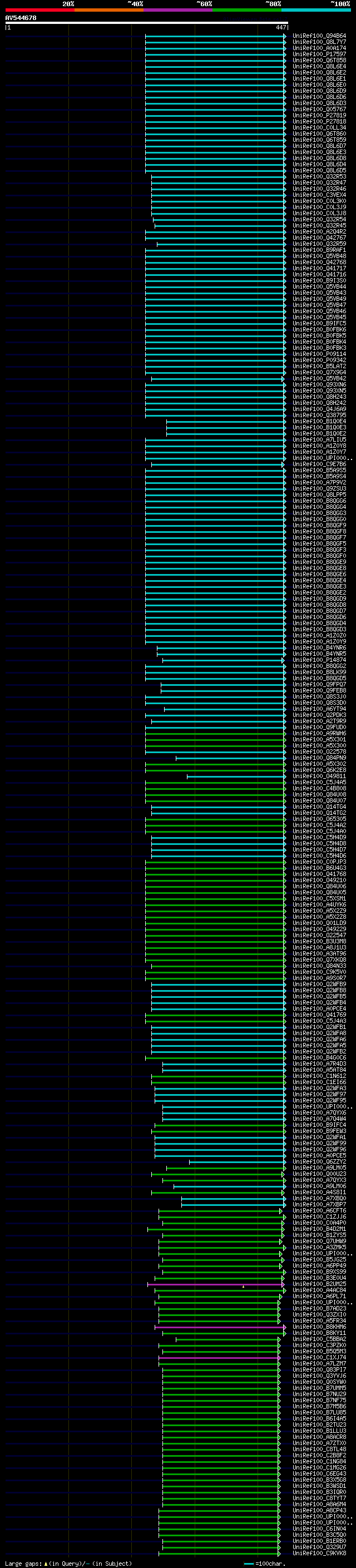
Task: Click the cyan alignment bar for O49811
Action: click(x=236, y=776)
